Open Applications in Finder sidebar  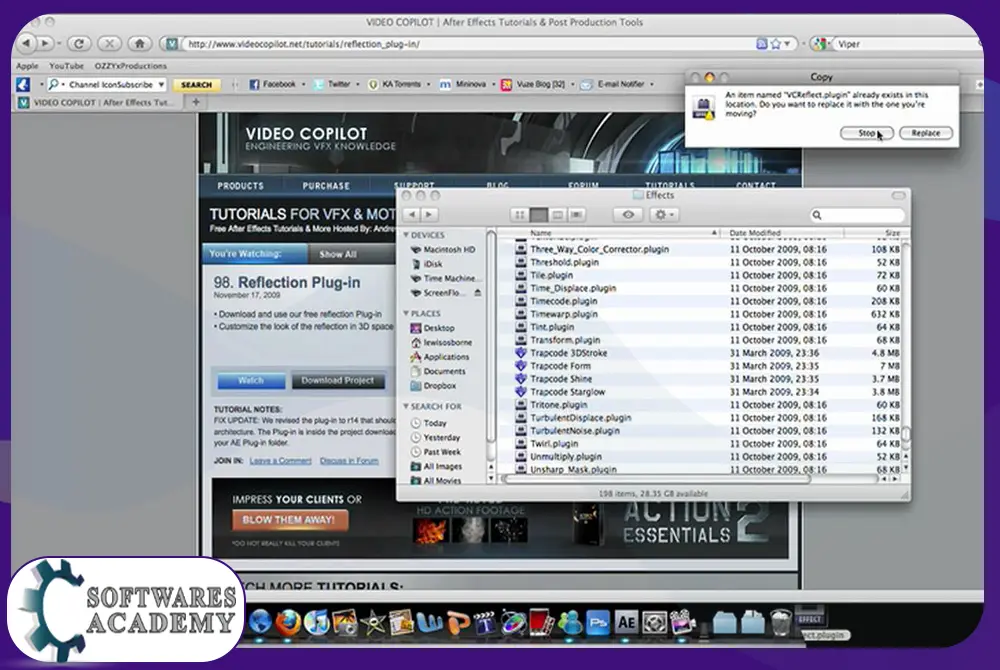[440, 357]
